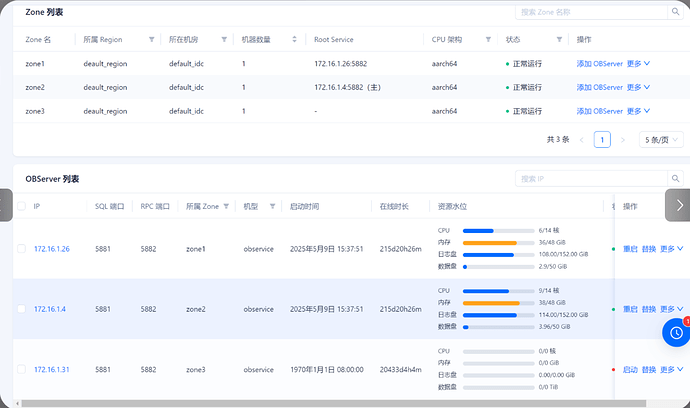Check the box next to 172.16.1.31

(21, 369)
